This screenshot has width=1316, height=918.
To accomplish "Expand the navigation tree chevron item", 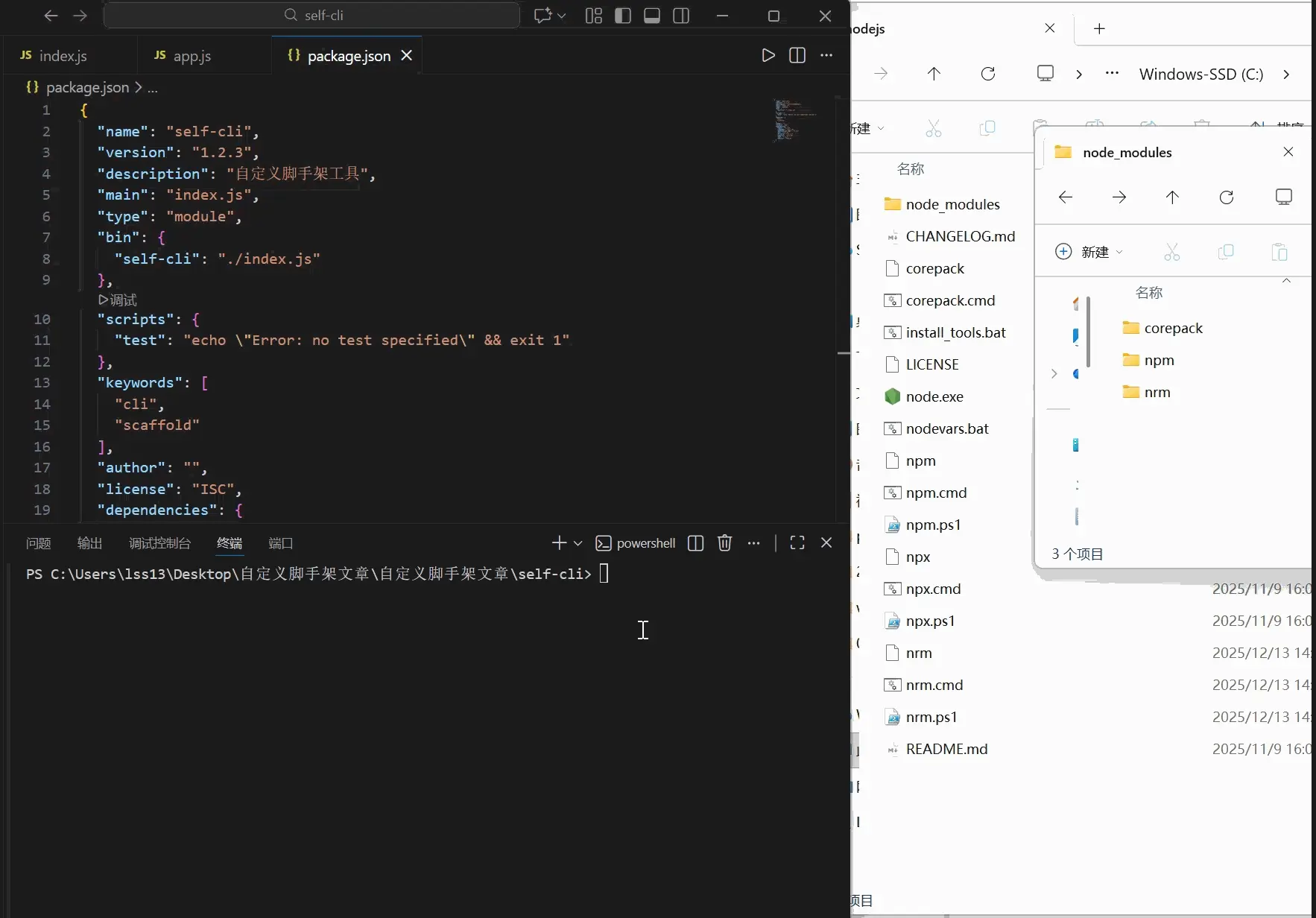I will [1054, 373].
